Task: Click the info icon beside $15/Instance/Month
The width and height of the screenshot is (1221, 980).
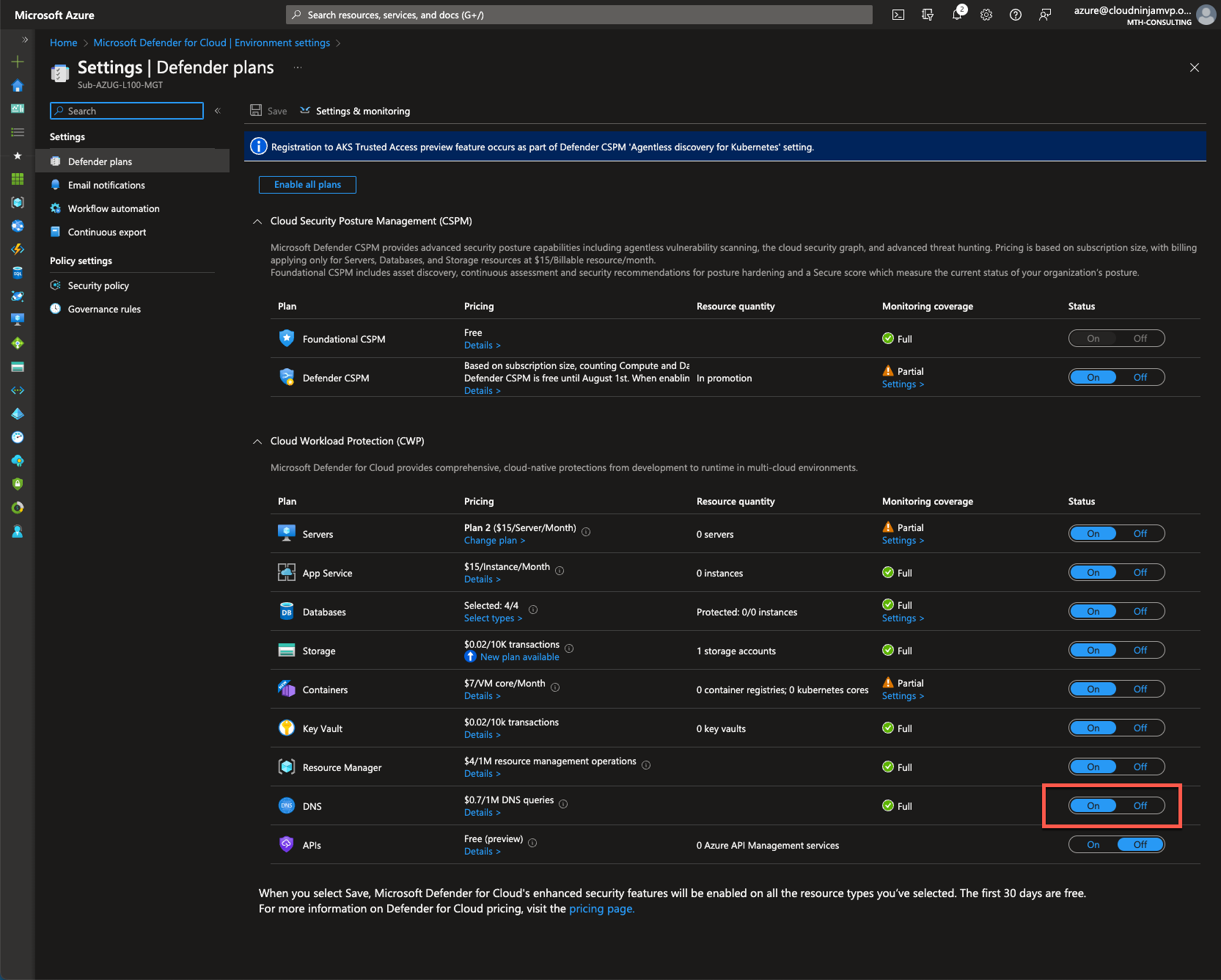Action: coord(560,571)
